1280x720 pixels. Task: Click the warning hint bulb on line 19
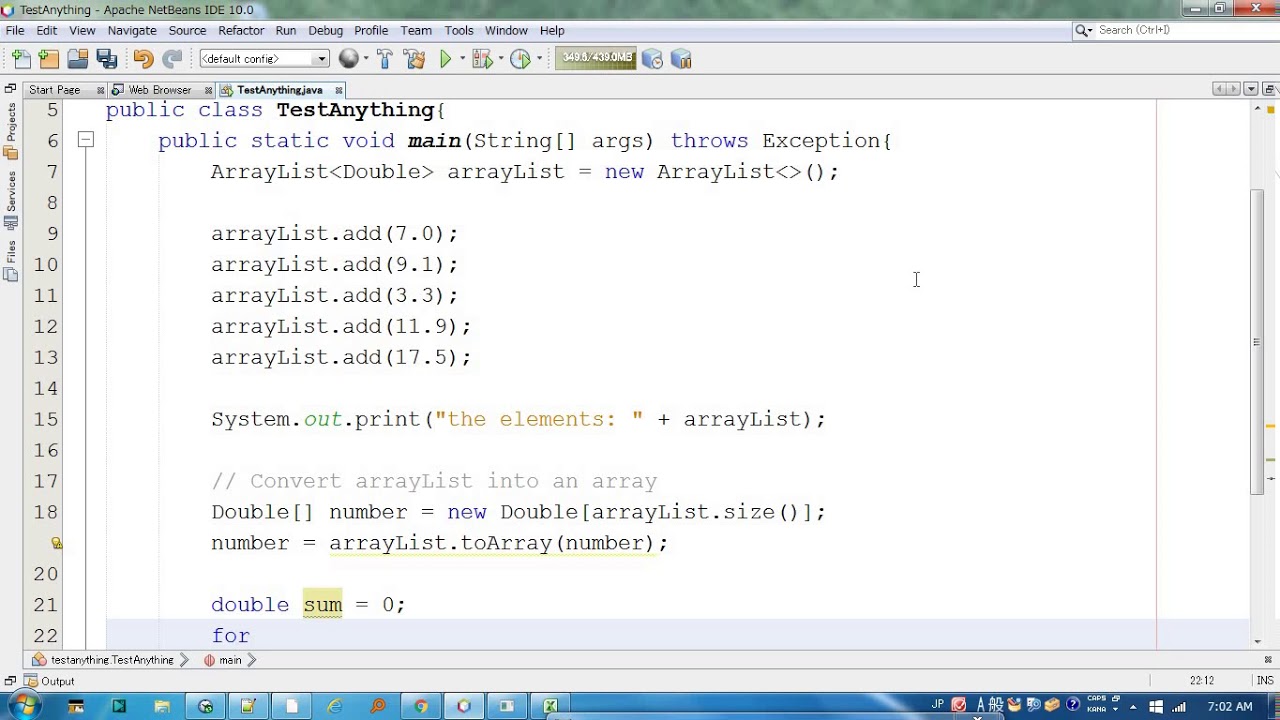click(57, 543)
